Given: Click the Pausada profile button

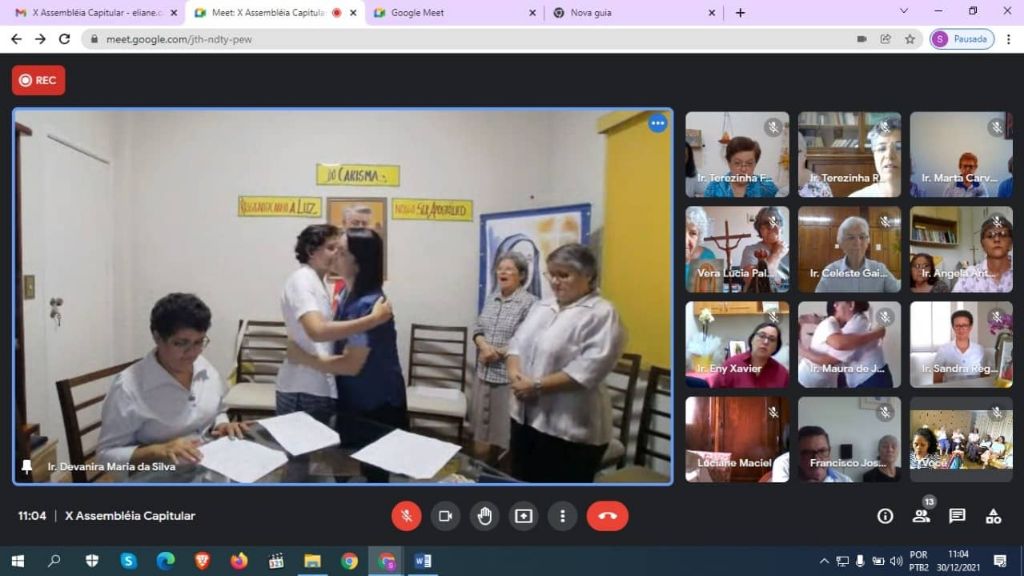Looking at the screenshot, I should tap(962, 39).
